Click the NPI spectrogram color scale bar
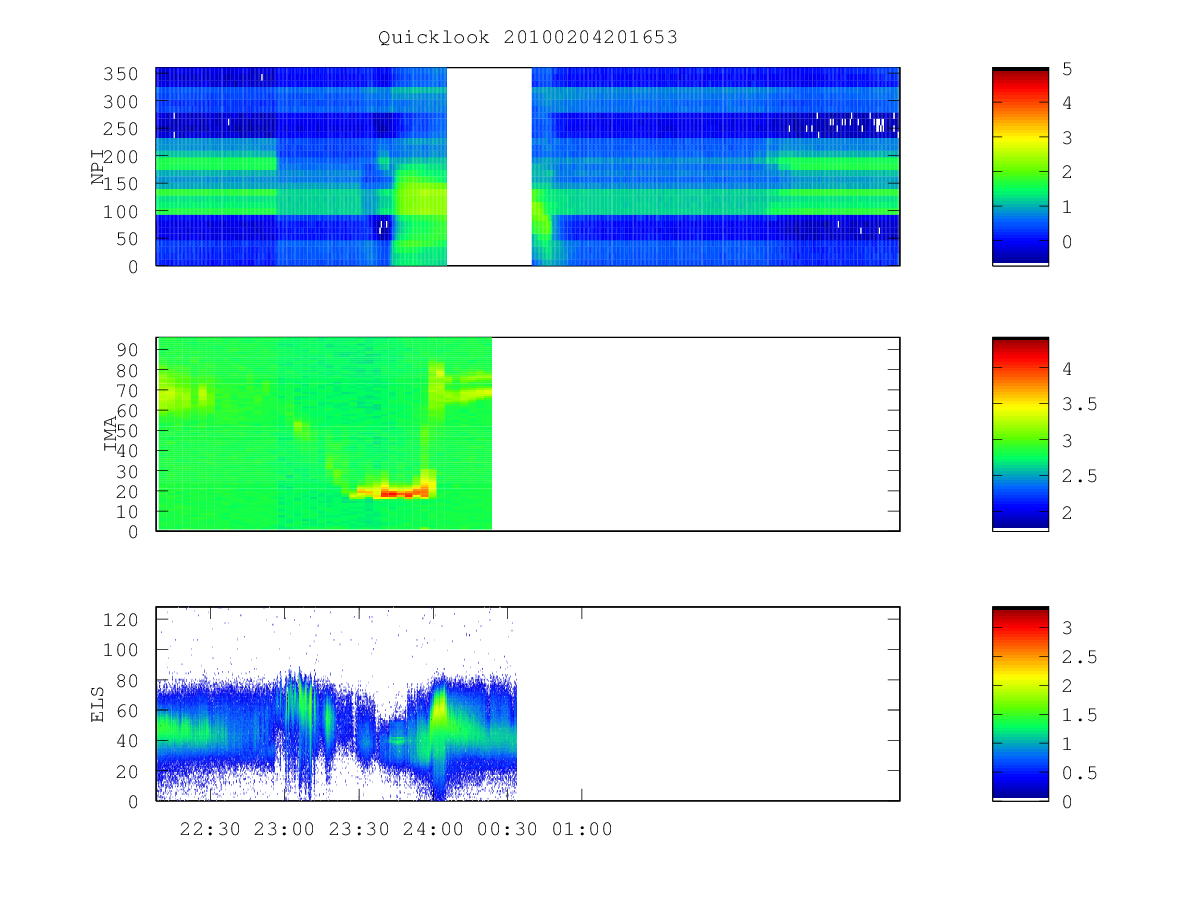Viewport: 1200px width, 900px height. click(1020, 166)
